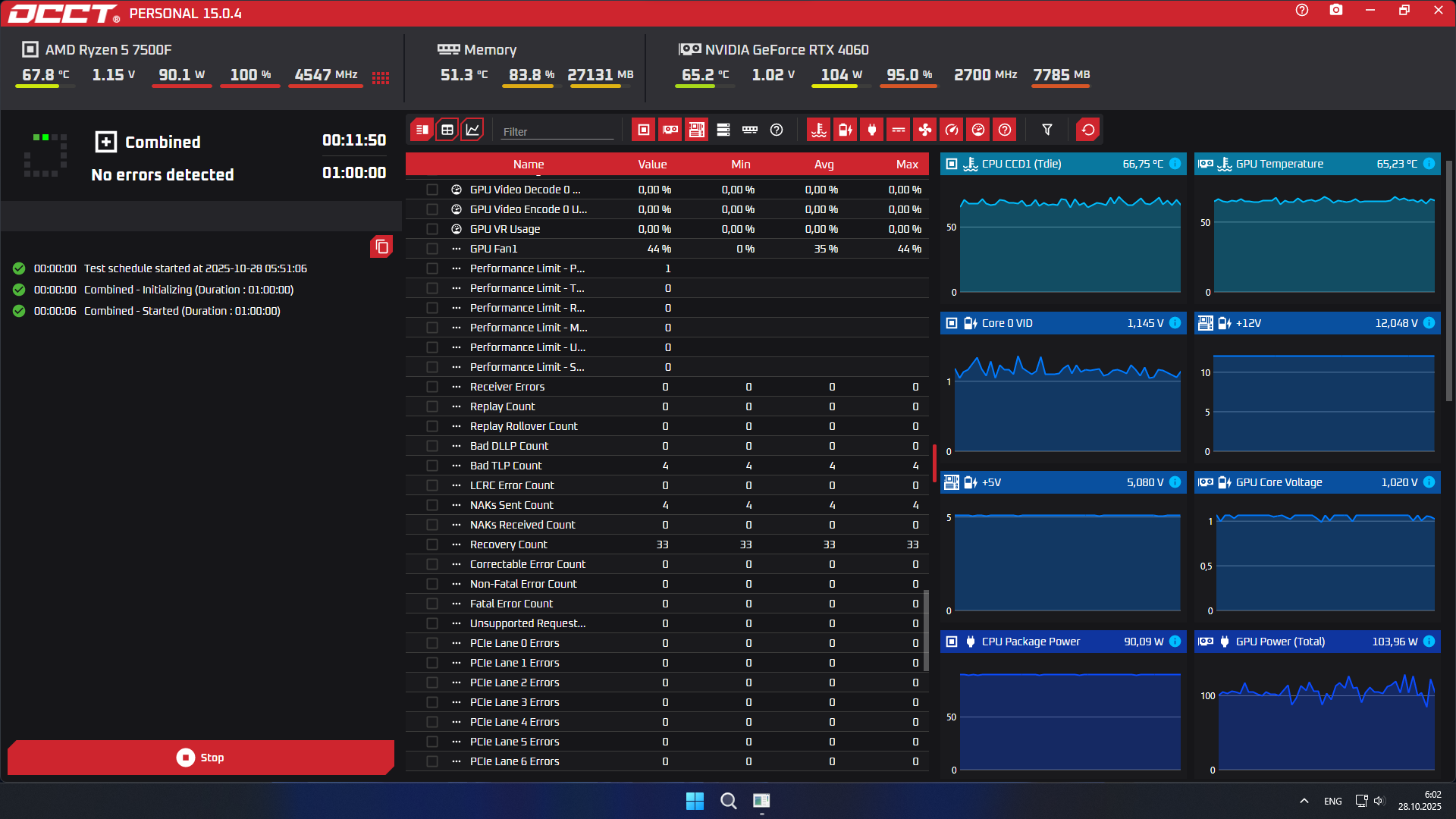The height and width of the screenshot is (819, 1456).
Task: Check the Bad TLP Count row checkbox
Action: [432, 466]
